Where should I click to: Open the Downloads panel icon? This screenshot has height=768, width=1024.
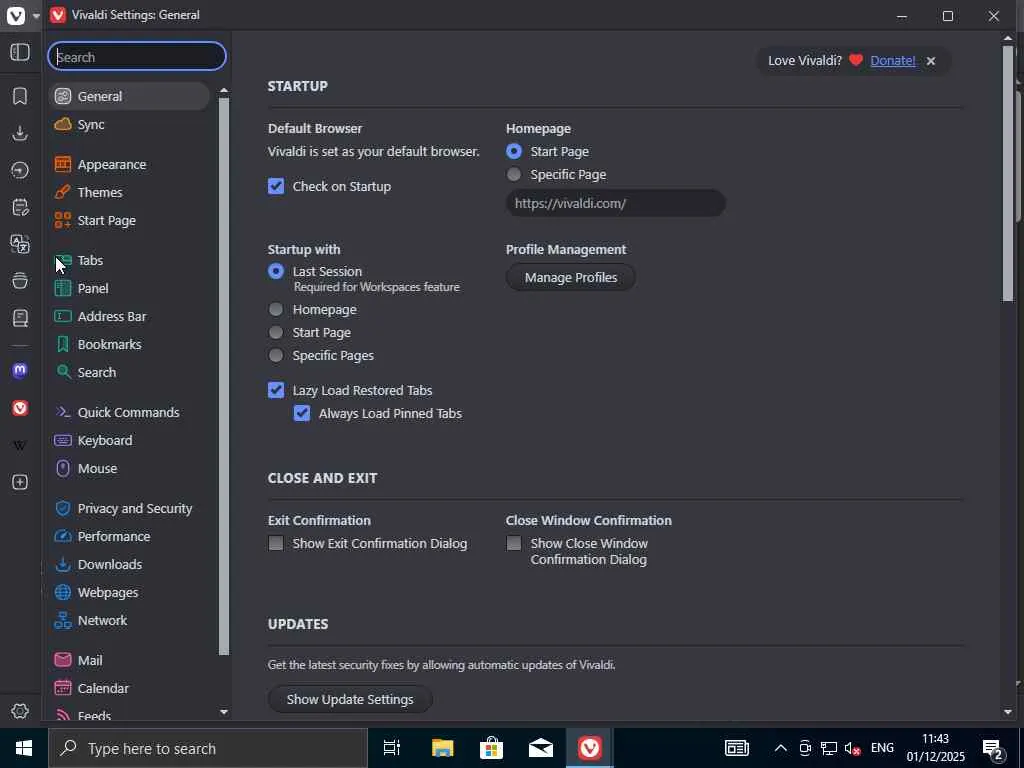pos(20,133)
